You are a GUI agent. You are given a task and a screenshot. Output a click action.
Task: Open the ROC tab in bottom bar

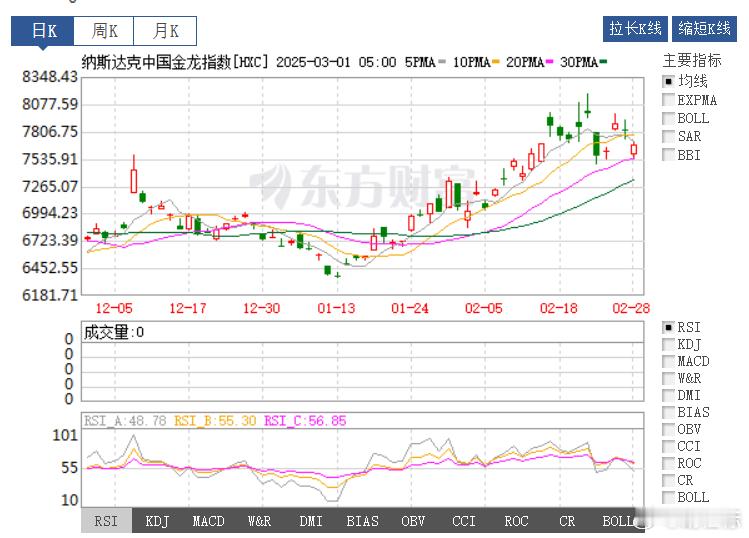point(516,521)
